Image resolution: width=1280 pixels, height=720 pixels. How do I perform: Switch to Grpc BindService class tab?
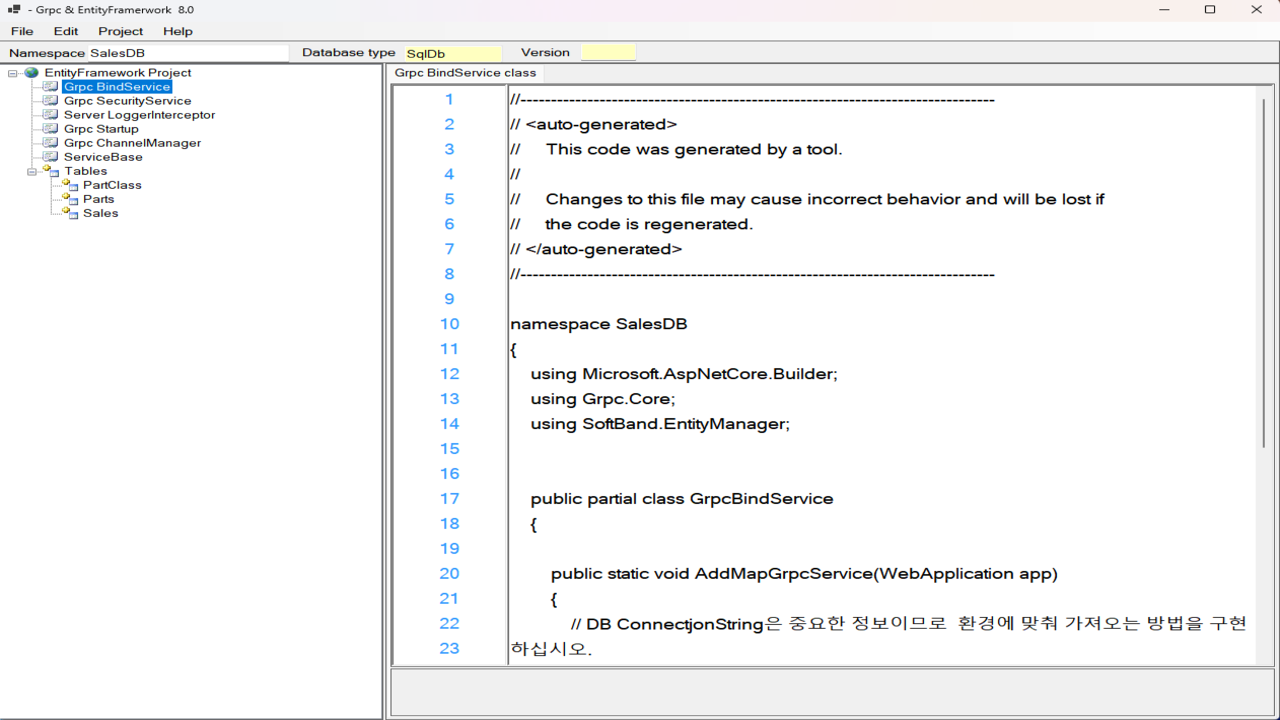(x=465, y=73)
